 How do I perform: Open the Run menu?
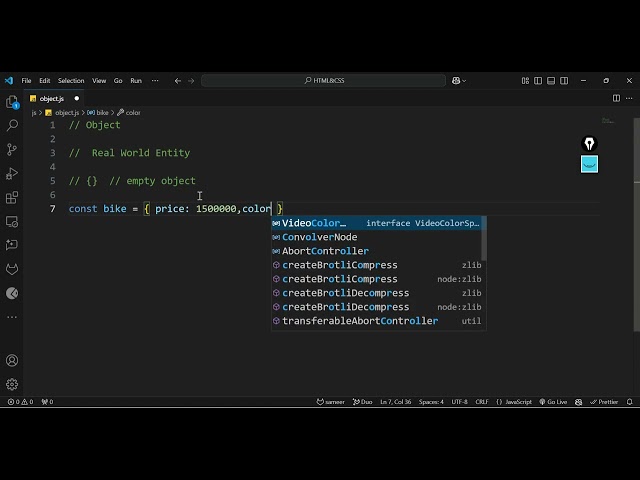coord(136,81)
